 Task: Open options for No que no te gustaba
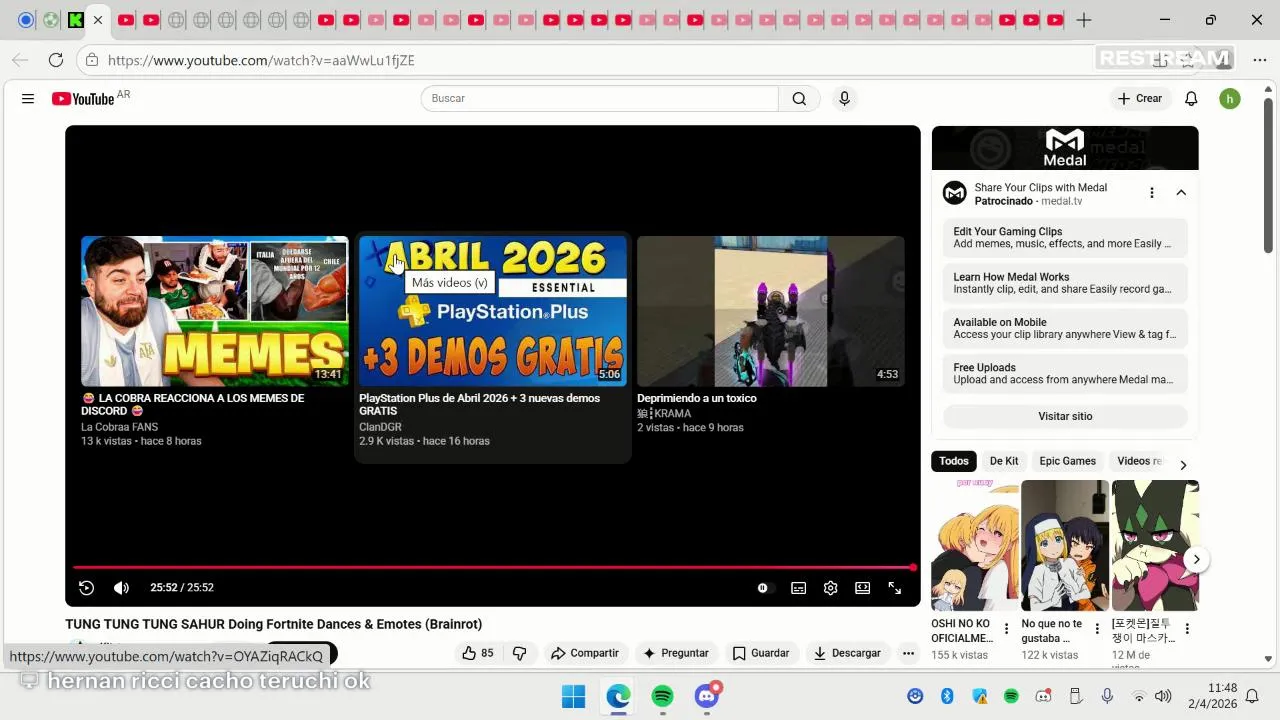(x=1097, y=629)
